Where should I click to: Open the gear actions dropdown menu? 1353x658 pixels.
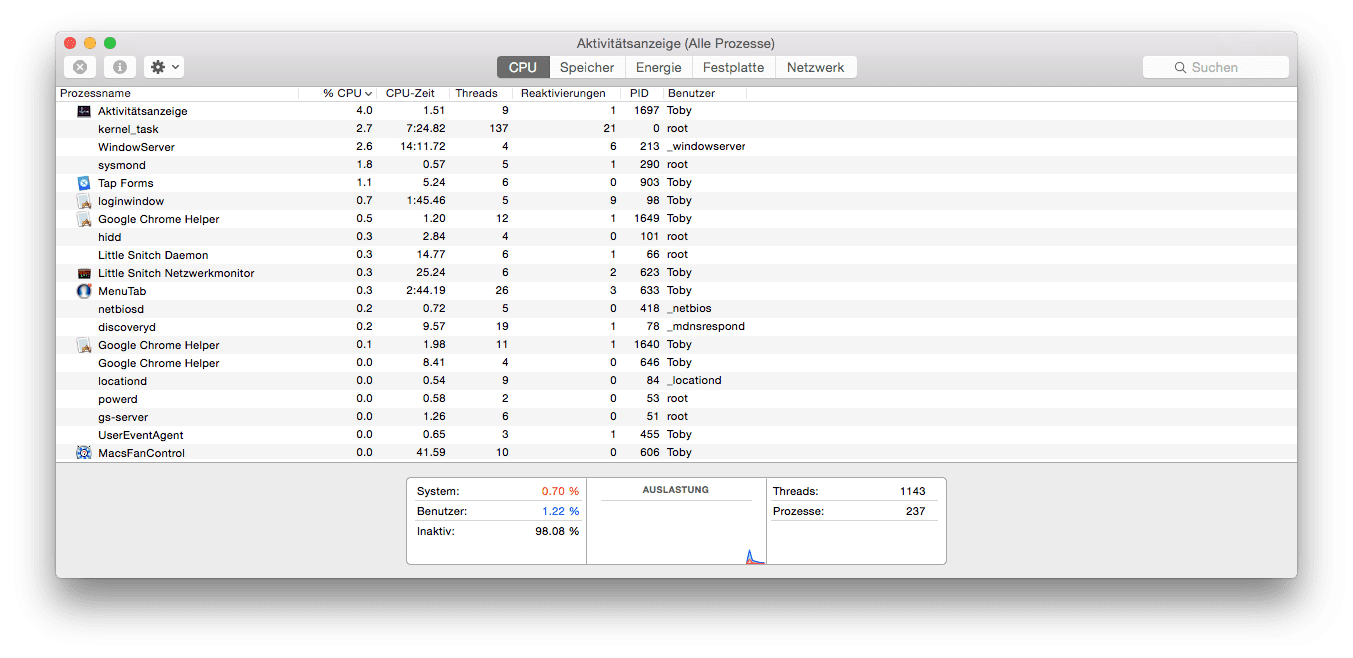coord(164,67)
